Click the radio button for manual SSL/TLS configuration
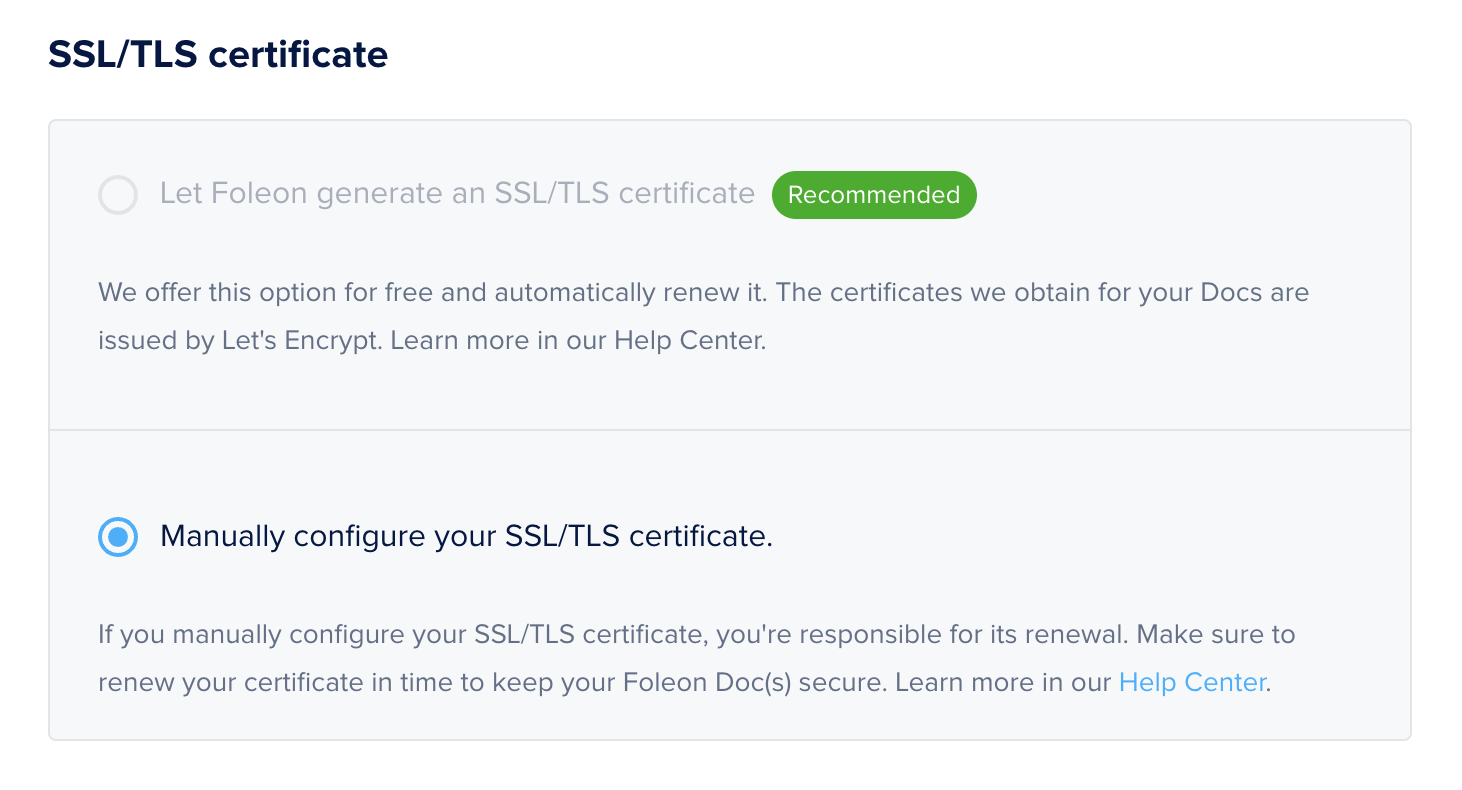The image size is (1462, 790). click(x=117, y=537)
